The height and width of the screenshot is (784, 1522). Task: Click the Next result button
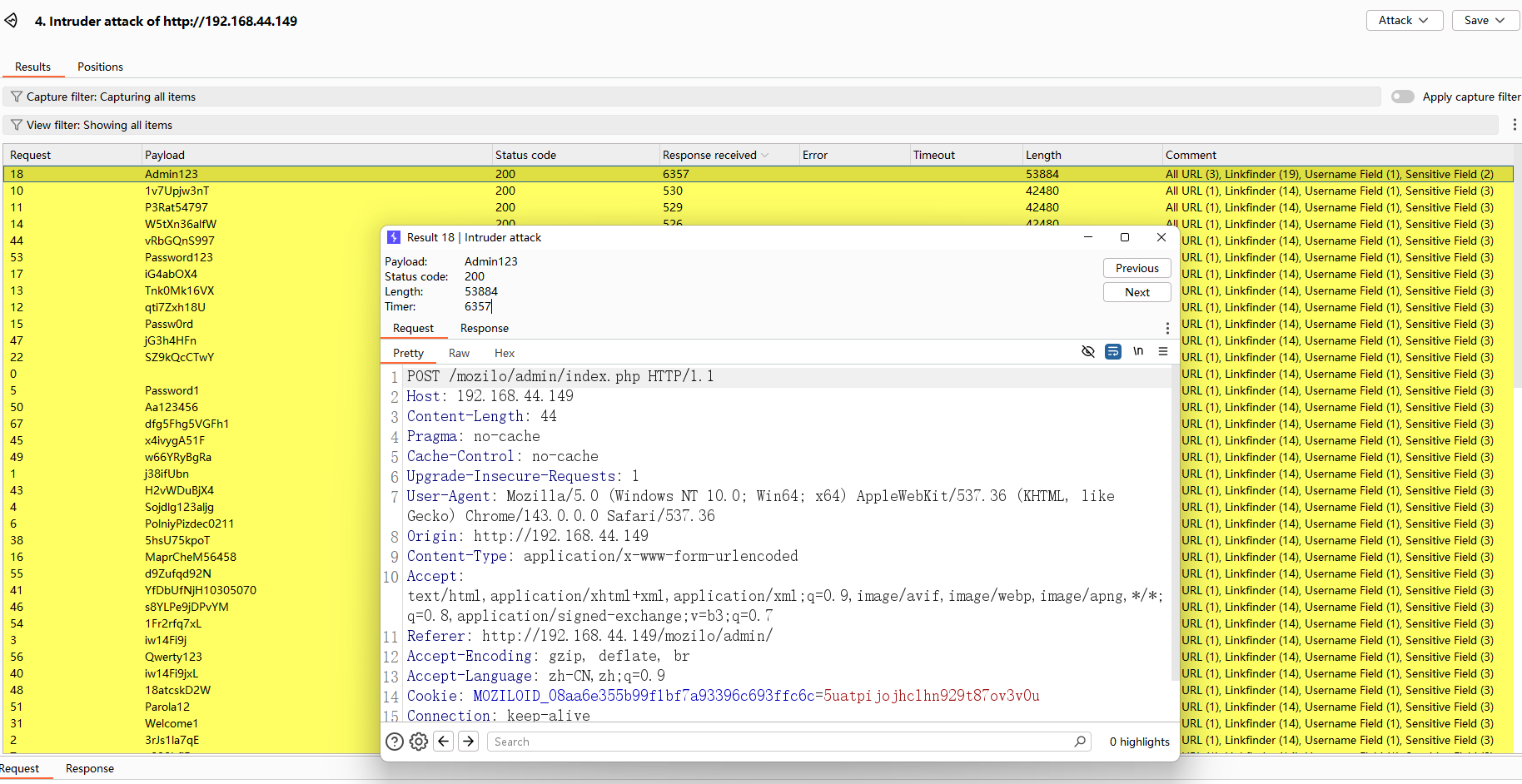[1137, 292]
